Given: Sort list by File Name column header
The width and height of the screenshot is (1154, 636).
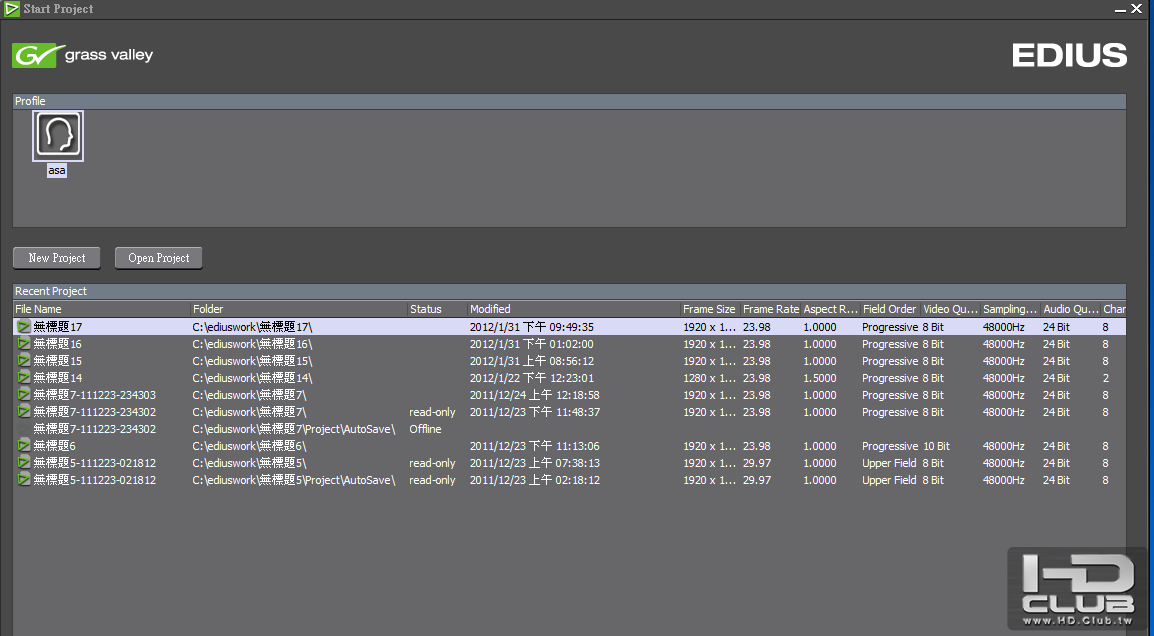Looking at the screenshot, I should (100, 310).
